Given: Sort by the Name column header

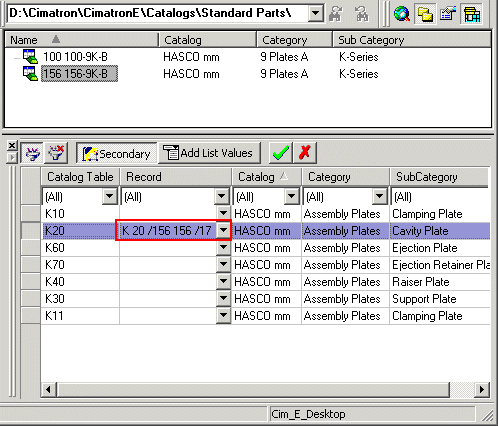Looking at the screenshot, I should click(x=82, y=40).
